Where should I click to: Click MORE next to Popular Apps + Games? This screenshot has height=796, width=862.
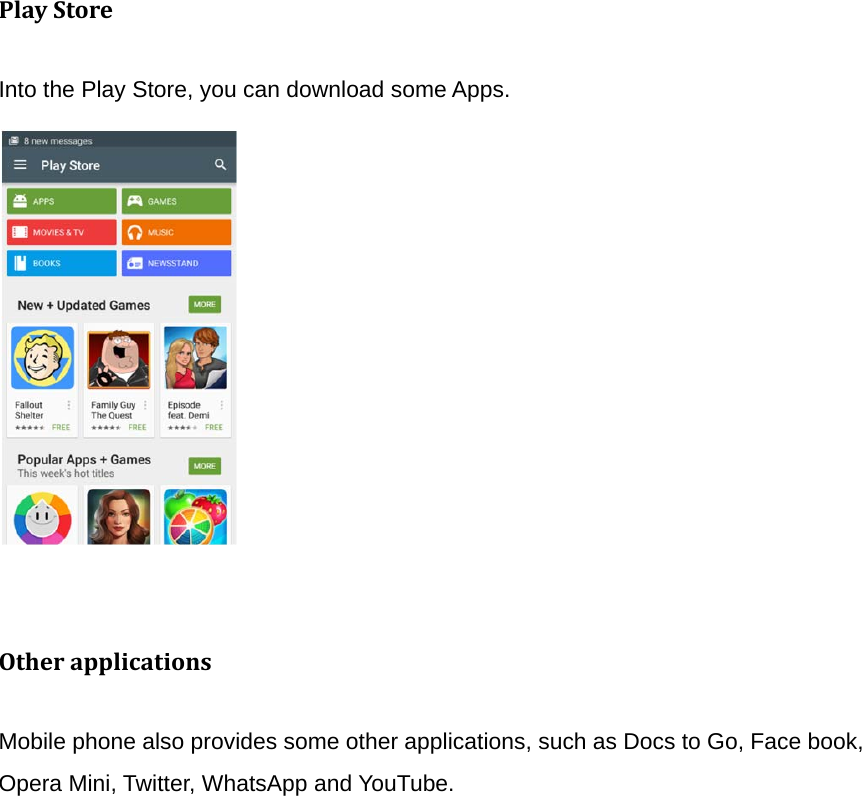pyautogui.click(x=204, y=465)
